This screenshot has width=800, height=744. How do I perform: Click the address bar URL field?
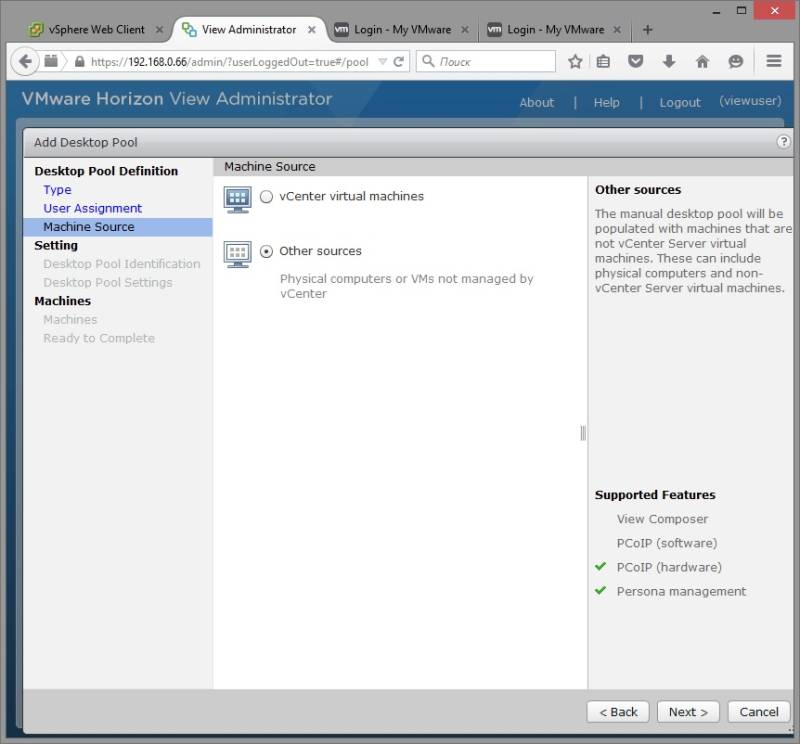pyautogui.click(x=230, y=62)
